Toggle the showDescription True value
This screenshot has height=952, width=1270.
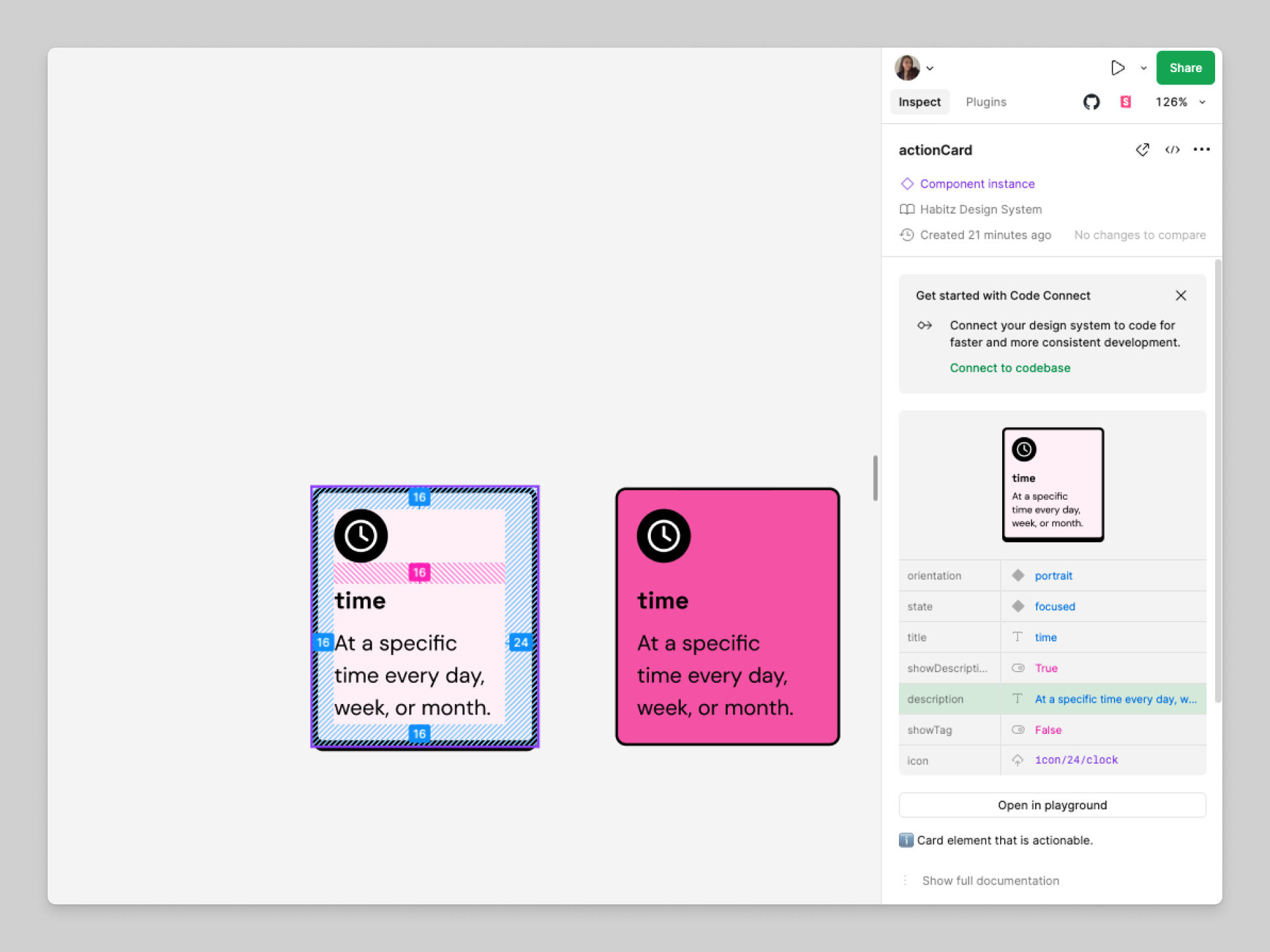[1046, 668]
